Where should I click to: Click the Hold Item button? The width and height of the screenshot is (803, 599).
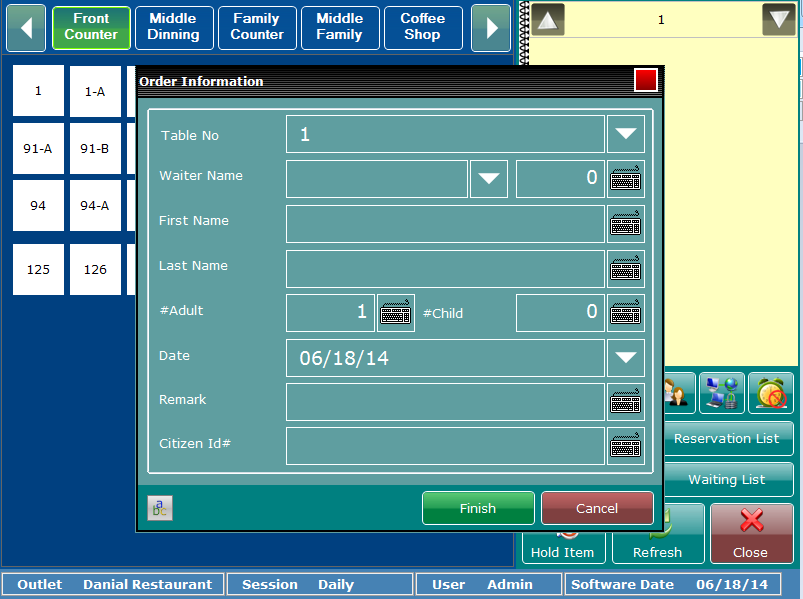[x=563, y=548]
